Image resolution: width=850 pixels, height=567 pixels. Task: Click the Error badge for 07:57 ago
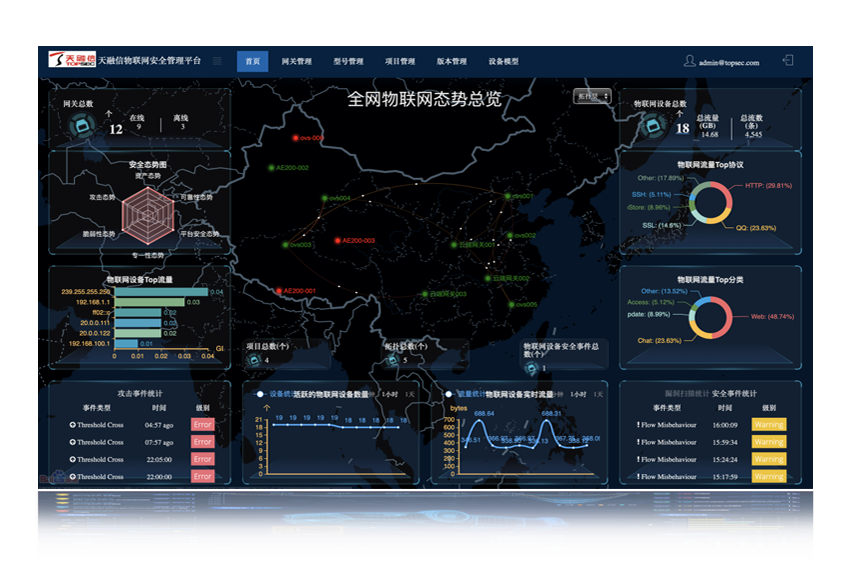203,442
